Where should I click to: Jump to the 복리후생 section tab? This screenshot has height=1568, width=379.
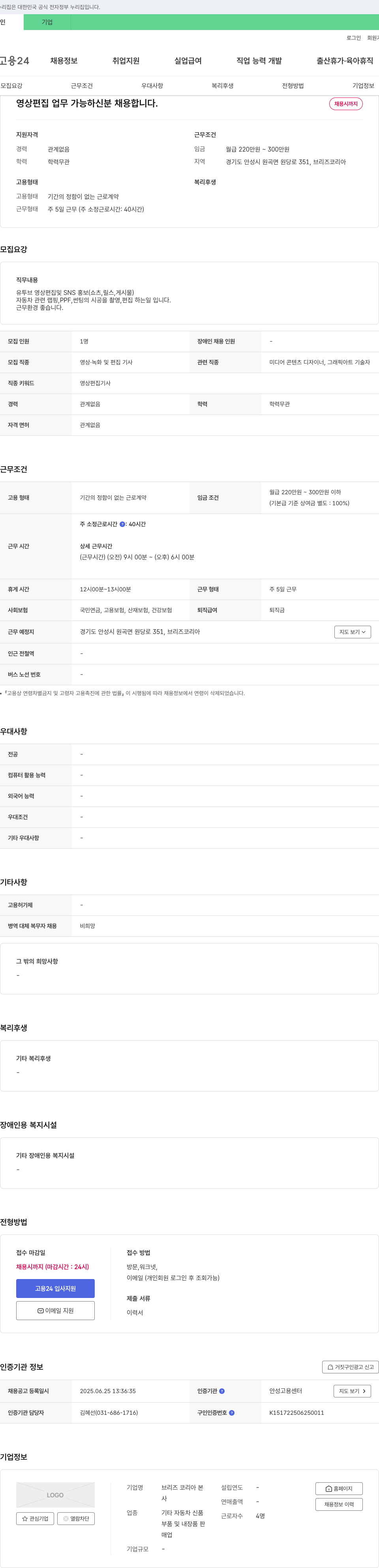tap(223, 86)
